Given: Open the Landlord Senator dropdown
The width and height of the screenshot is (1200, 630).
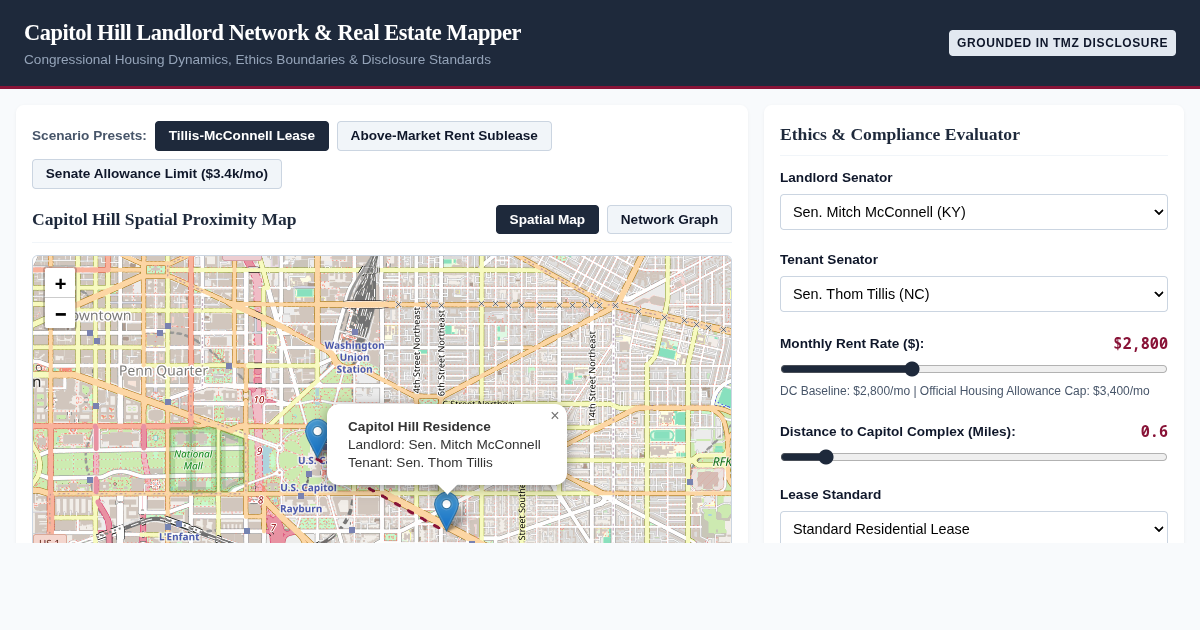Looking at the screenshot, I should click(974, 212).
